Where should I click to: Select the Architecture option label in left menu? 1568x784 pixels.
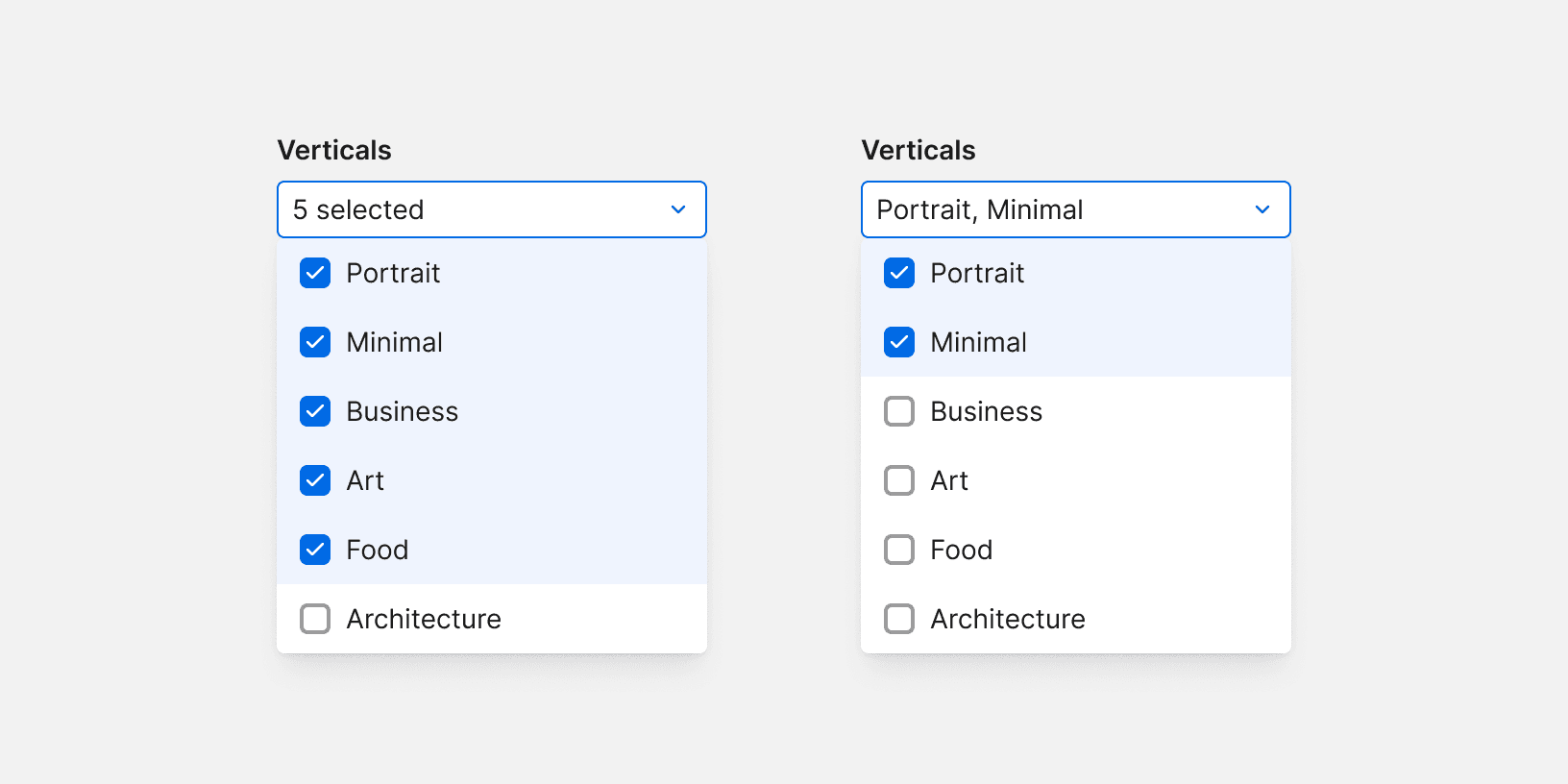pyautogui.click(x=424, y=619)
